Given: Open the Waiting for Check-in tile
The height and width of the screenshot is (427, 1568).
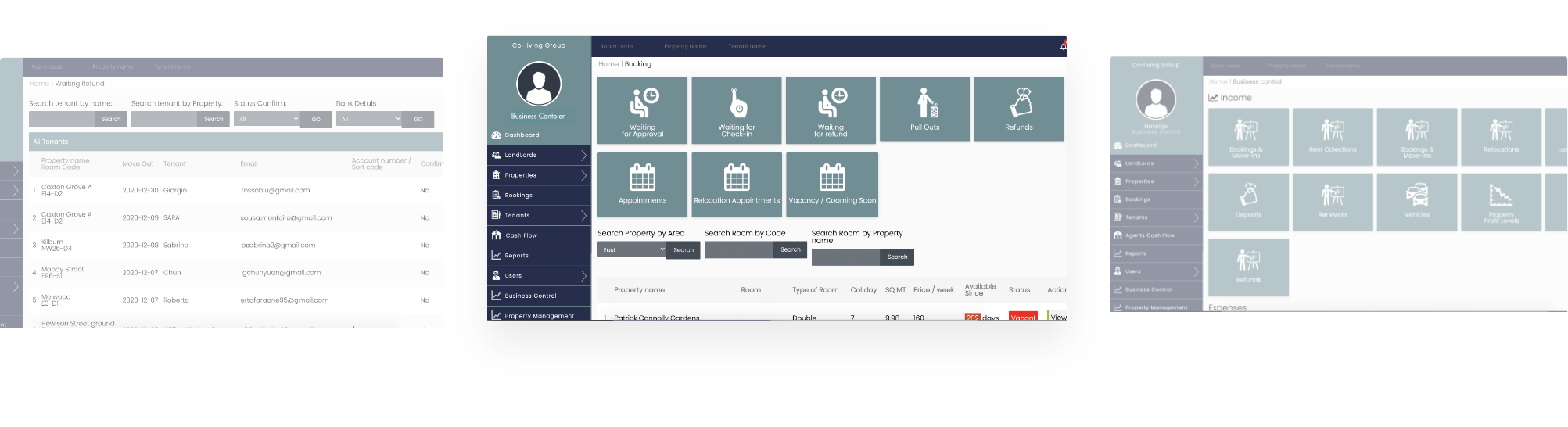Looking at the screenshot, I should (x=736, y=109).
